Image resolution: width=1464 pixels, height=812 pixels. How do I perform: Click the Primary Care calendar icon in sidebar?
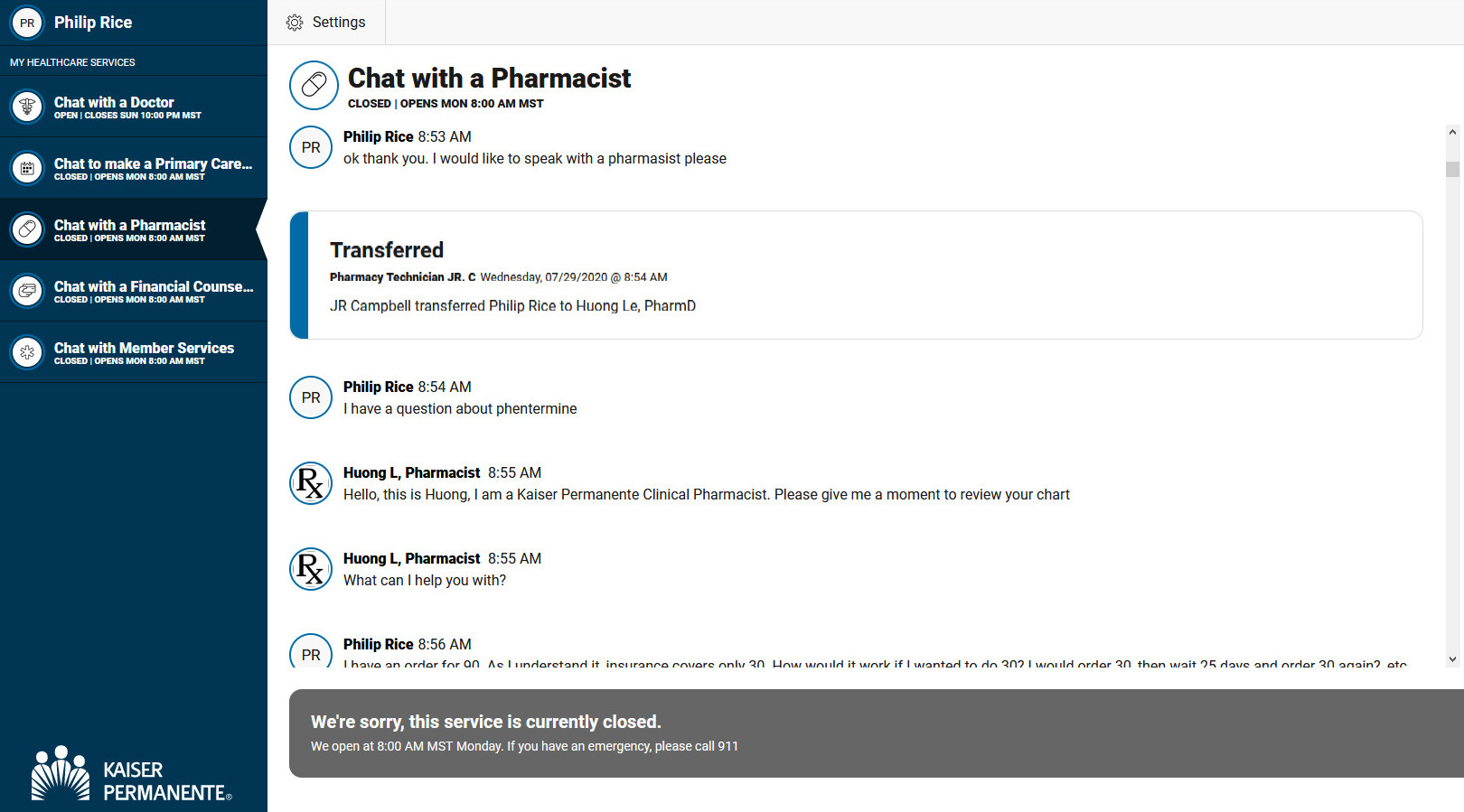click(27, 168)
